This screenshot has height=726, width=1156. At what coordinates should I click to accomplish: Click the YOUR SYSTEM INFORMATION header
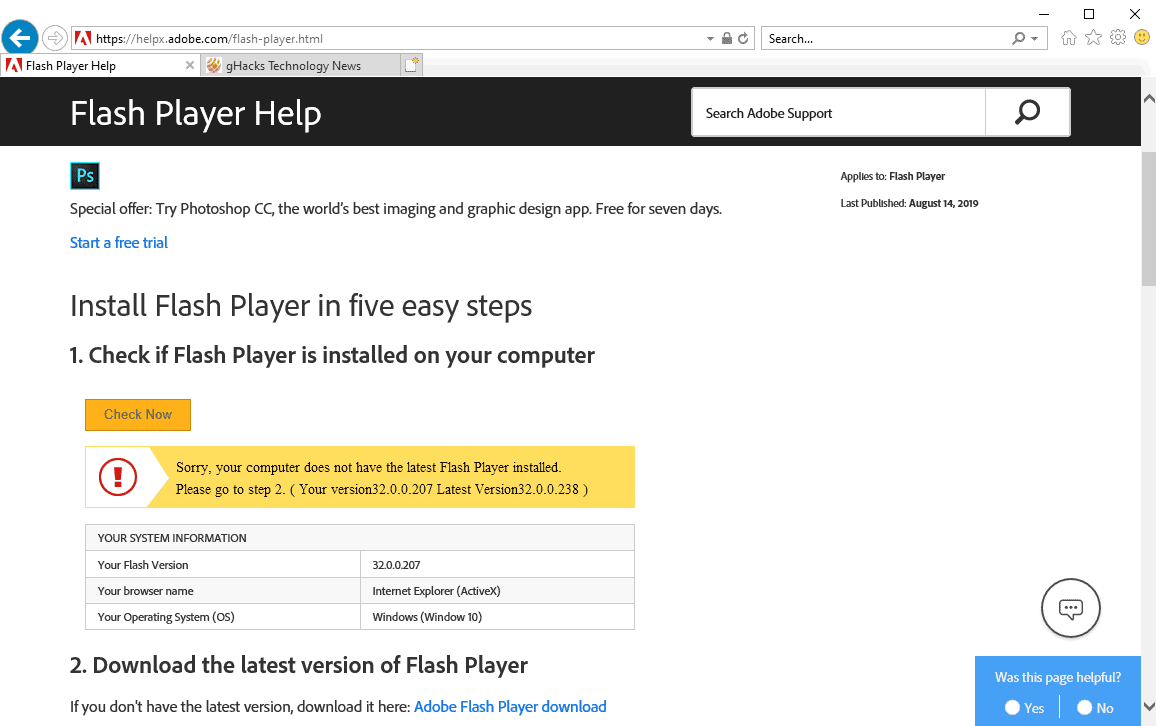172,538
